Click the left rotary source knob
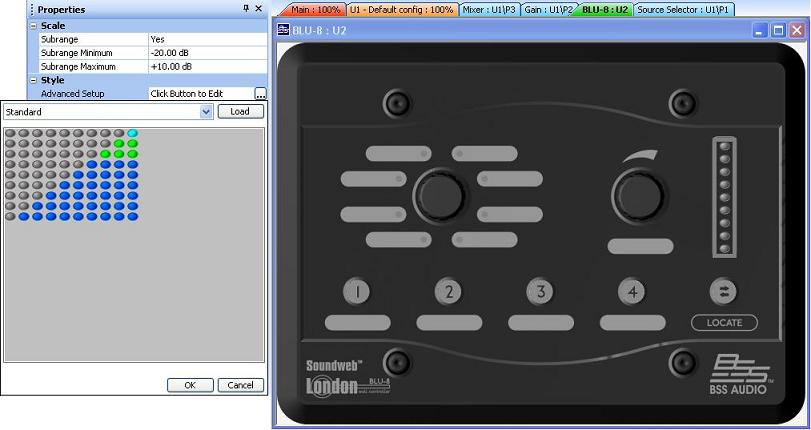Screen dimensions: 811x430 pyautogui.click(x=439, y=196)
